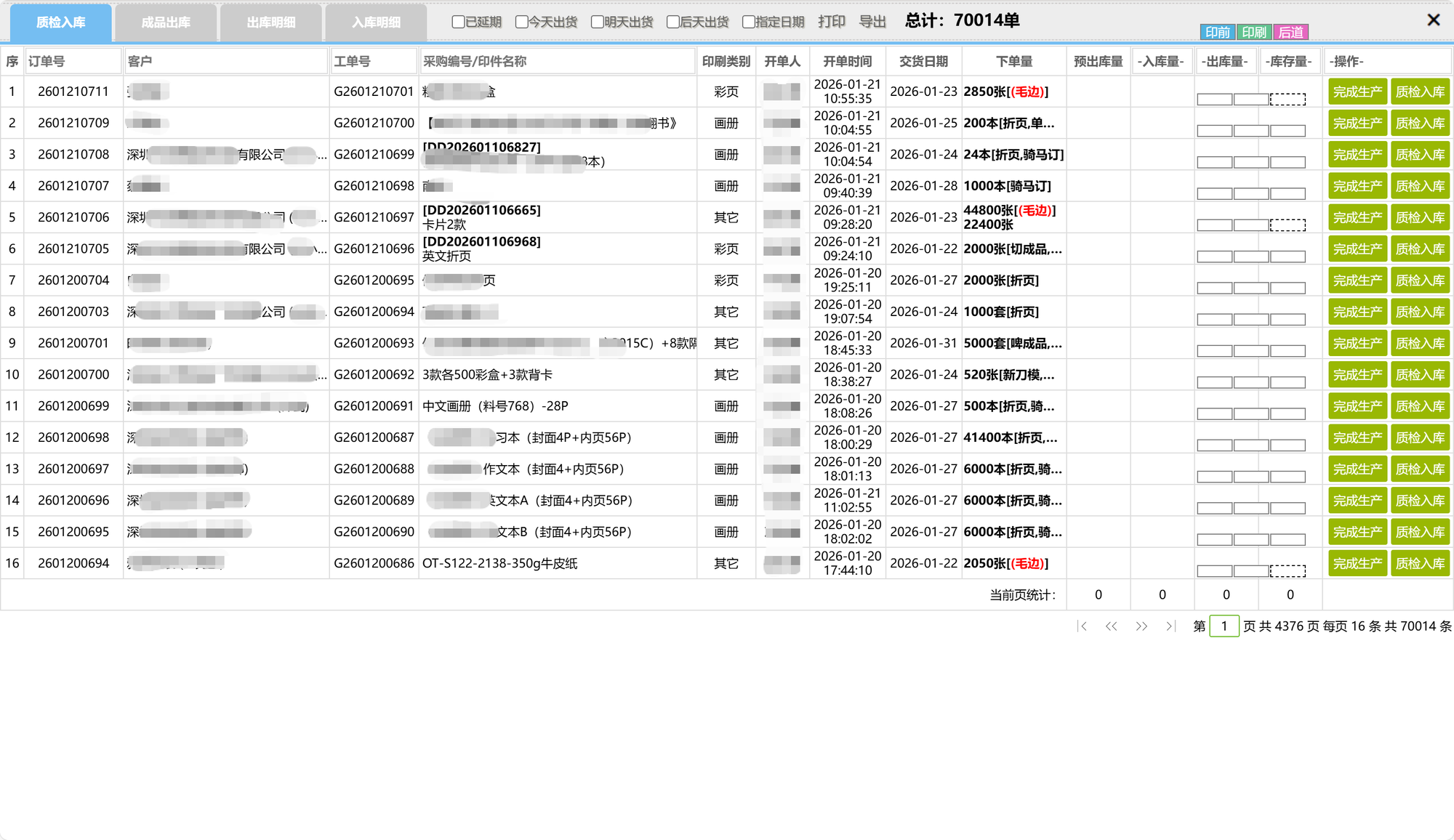The image size is (1454, 840).
Task: Click 质检入库 for order 2601210706
Action: coord(1420,217)
